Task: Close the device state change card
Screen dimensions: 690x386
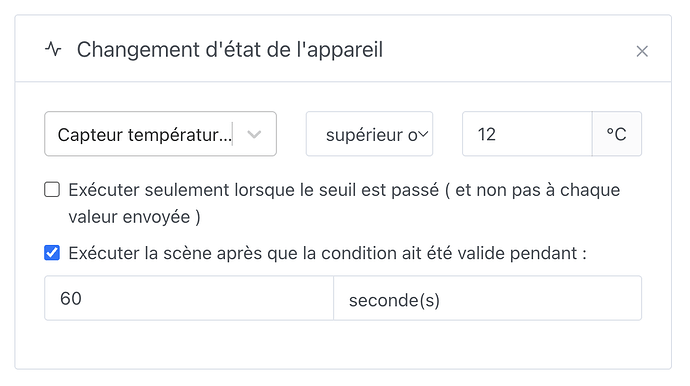Action: click(x=642, y=51)
